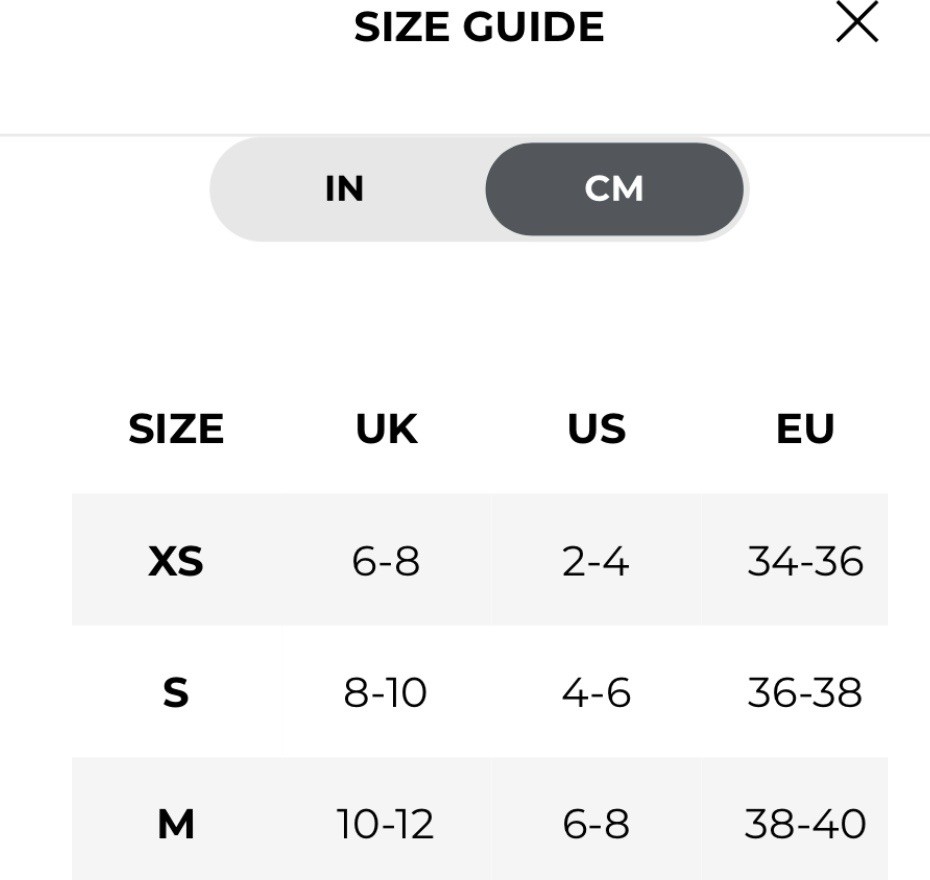Close the size guide with the X icon
Screen dimensions: 930x880
(857, 23)
